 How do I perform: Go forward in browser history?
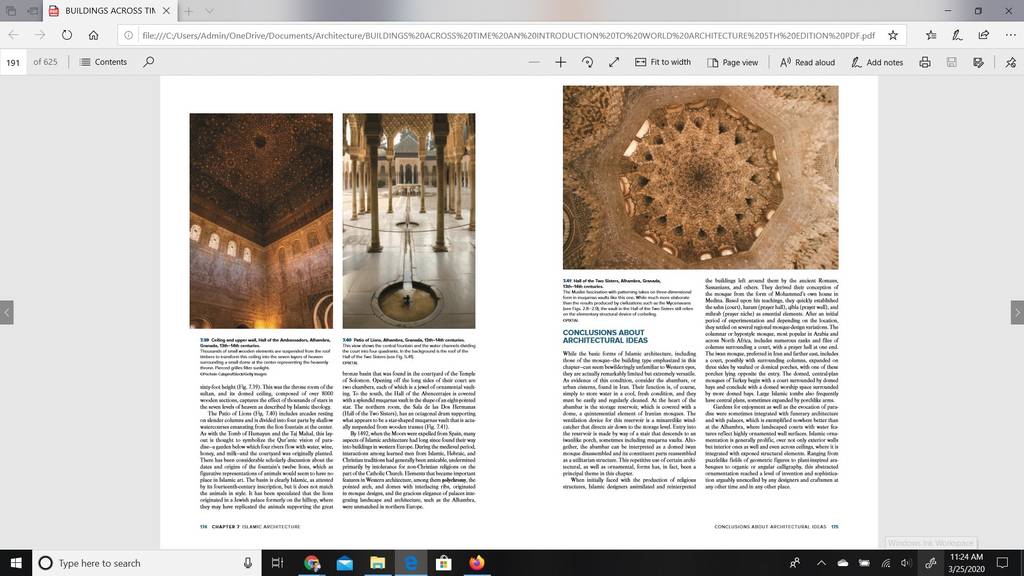pyautogui.click(x=40, y=35)
